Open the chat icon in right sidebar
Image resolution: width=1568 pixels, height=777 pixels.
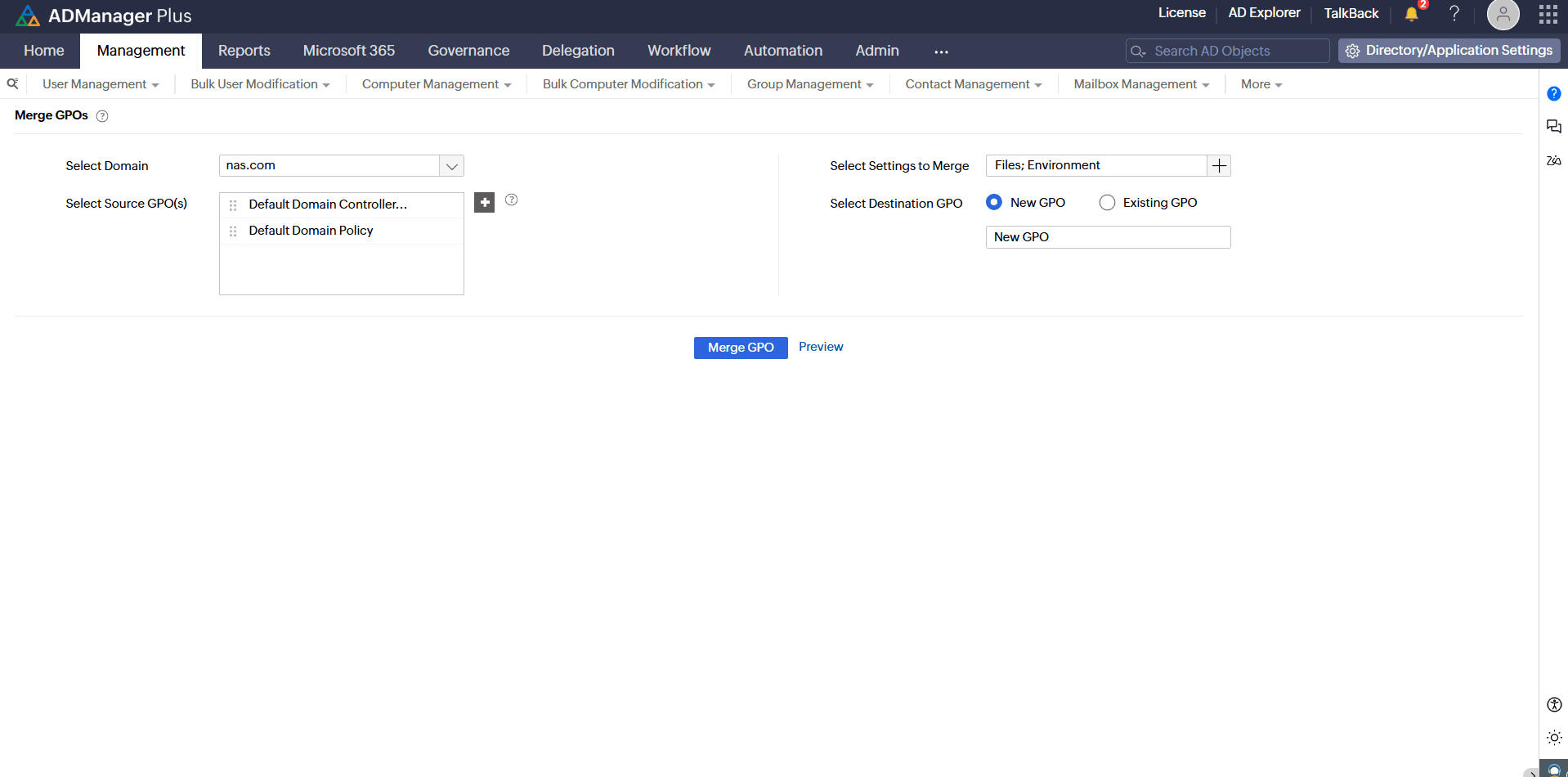[1554, 127]
